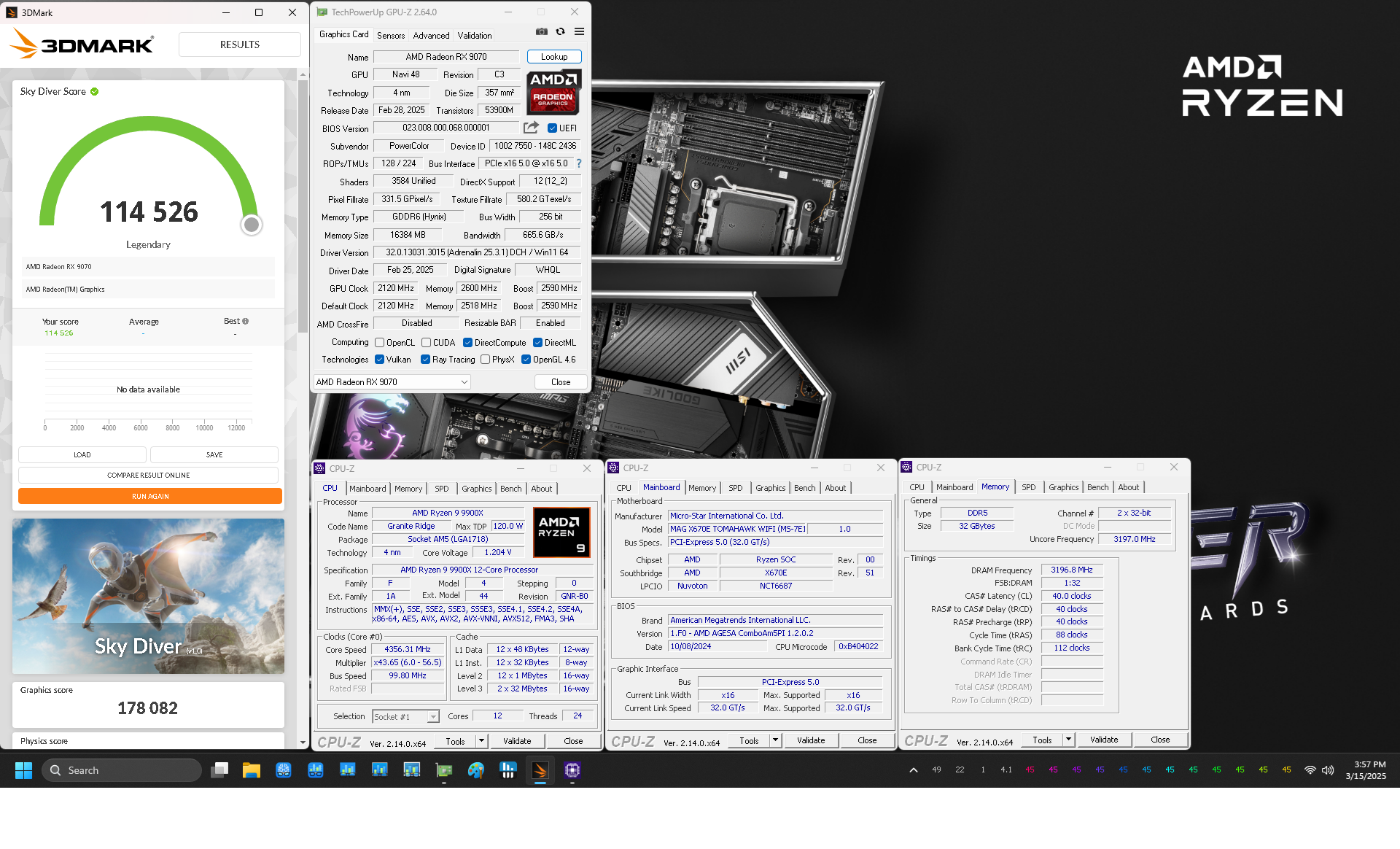1400x849 pixels.
Task: Toggle the OpenCL checkbox
Action: (x=379, y=343)
